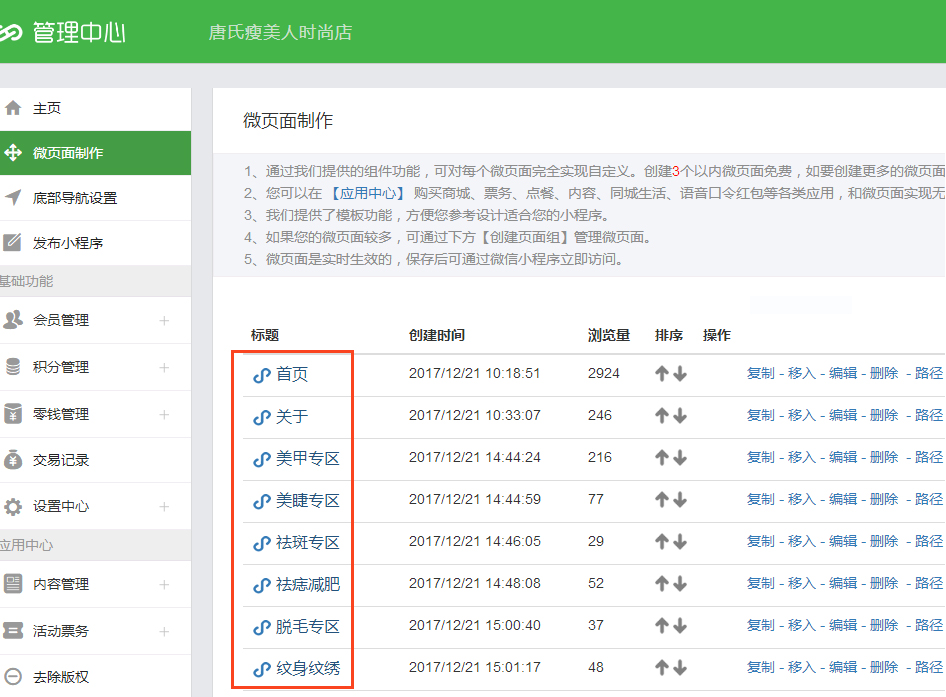Expand the 零钱管理 plus toggle
Screen dimensions: 946x697
tap(164, 414)
